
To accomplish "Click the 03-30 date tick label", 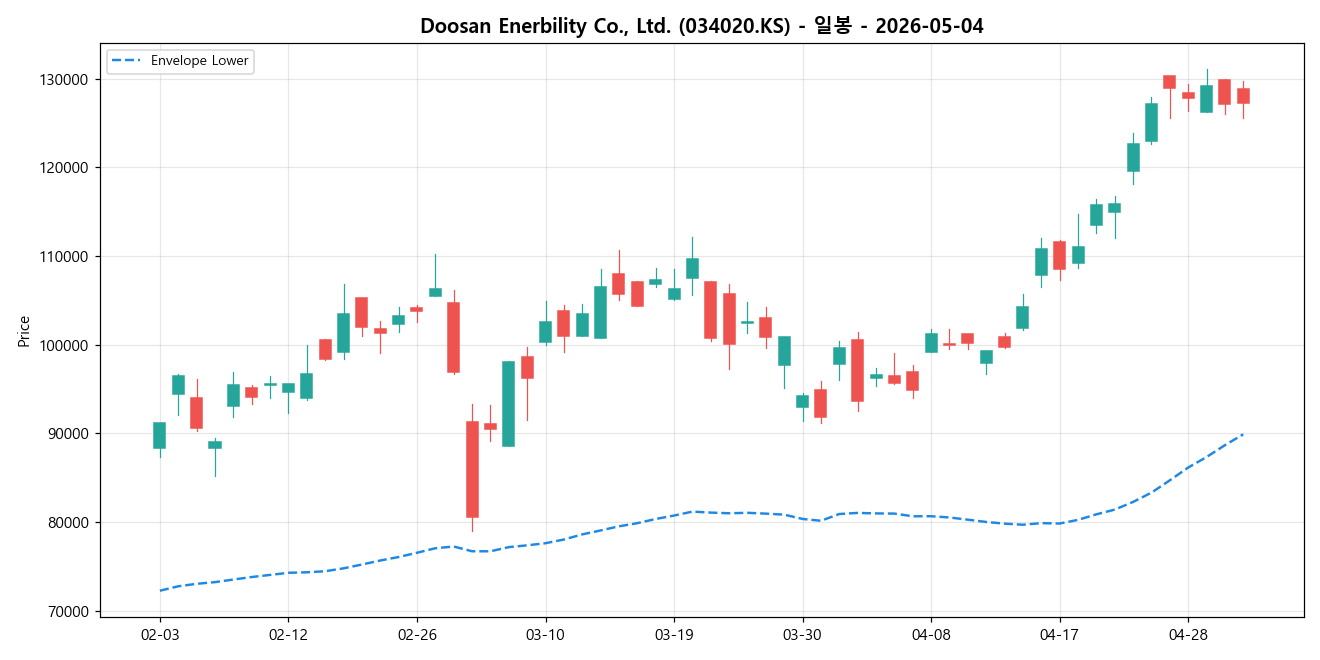I will click(x=802, y=635).
